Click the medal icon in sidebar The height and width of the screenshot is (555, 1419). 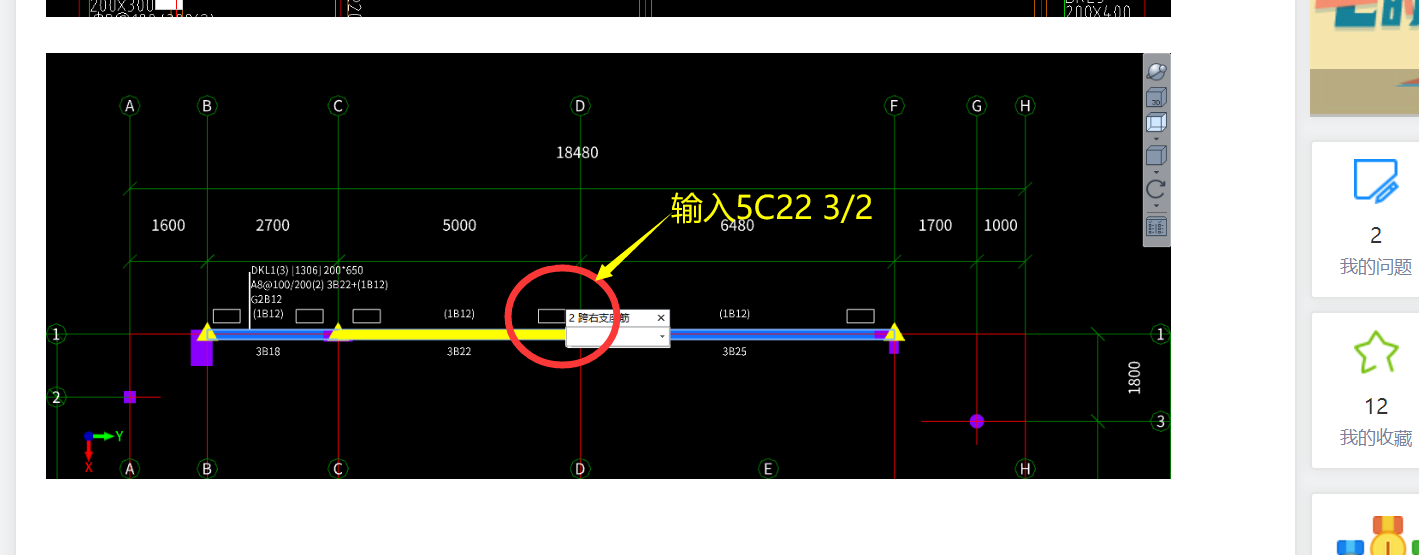(1387, 536)
